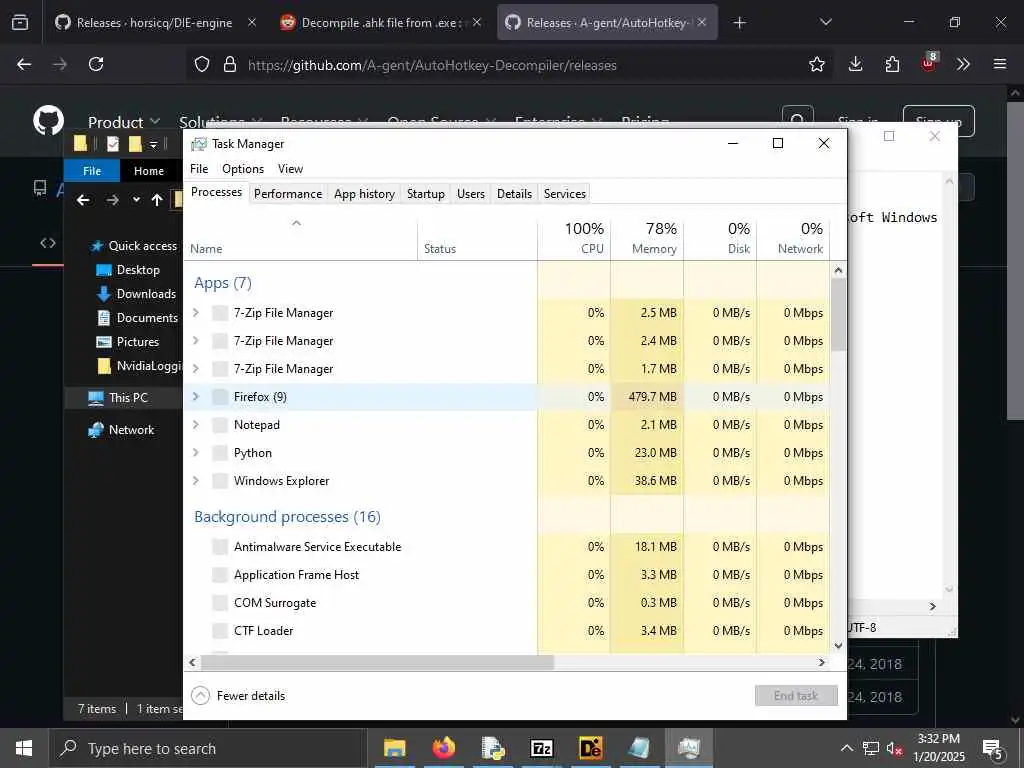Click the red uBlock extension icon
This screenshot has height=768, width=1024.
(929, 63)
